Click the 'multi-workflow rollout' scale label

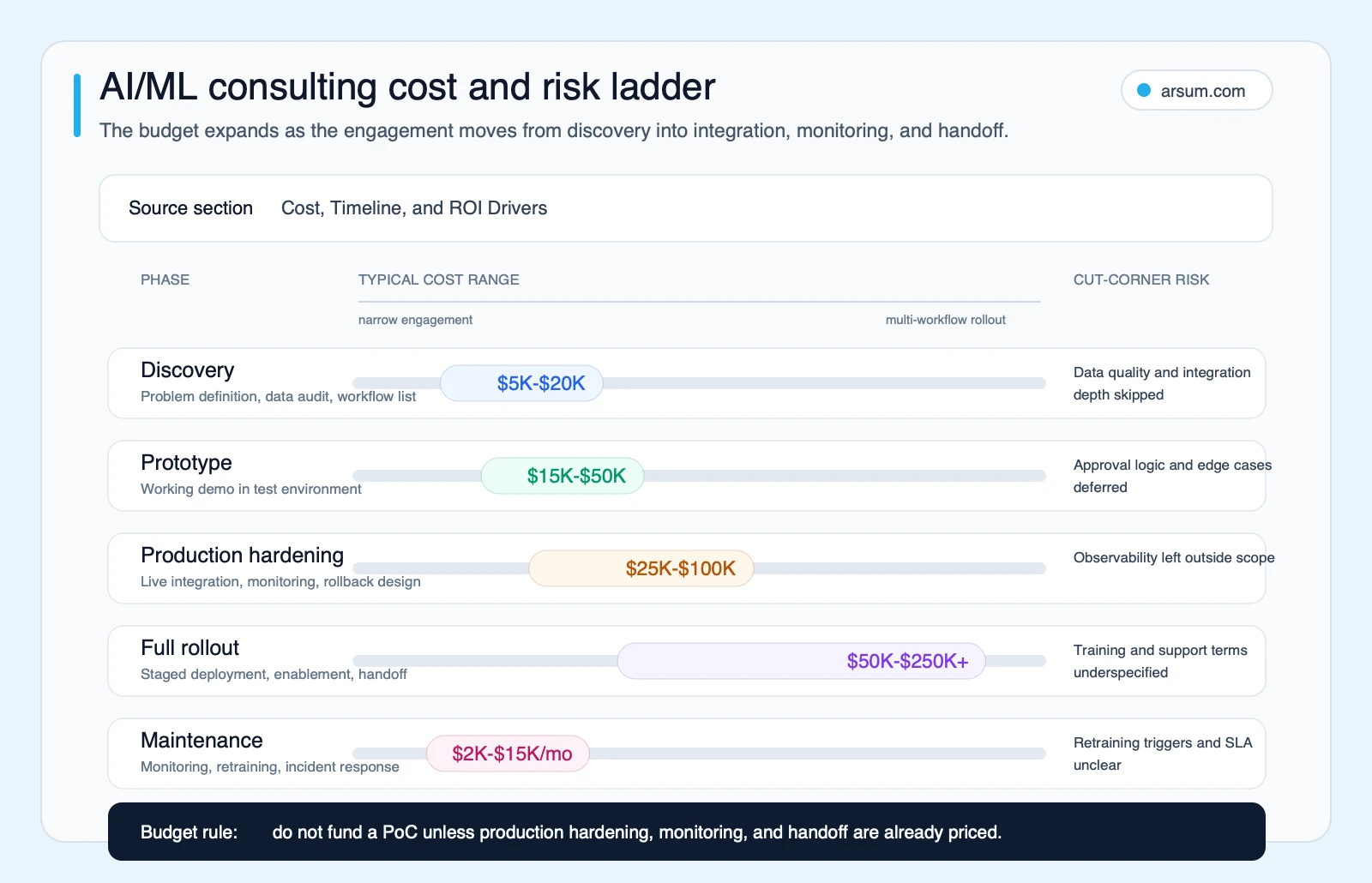946,320
